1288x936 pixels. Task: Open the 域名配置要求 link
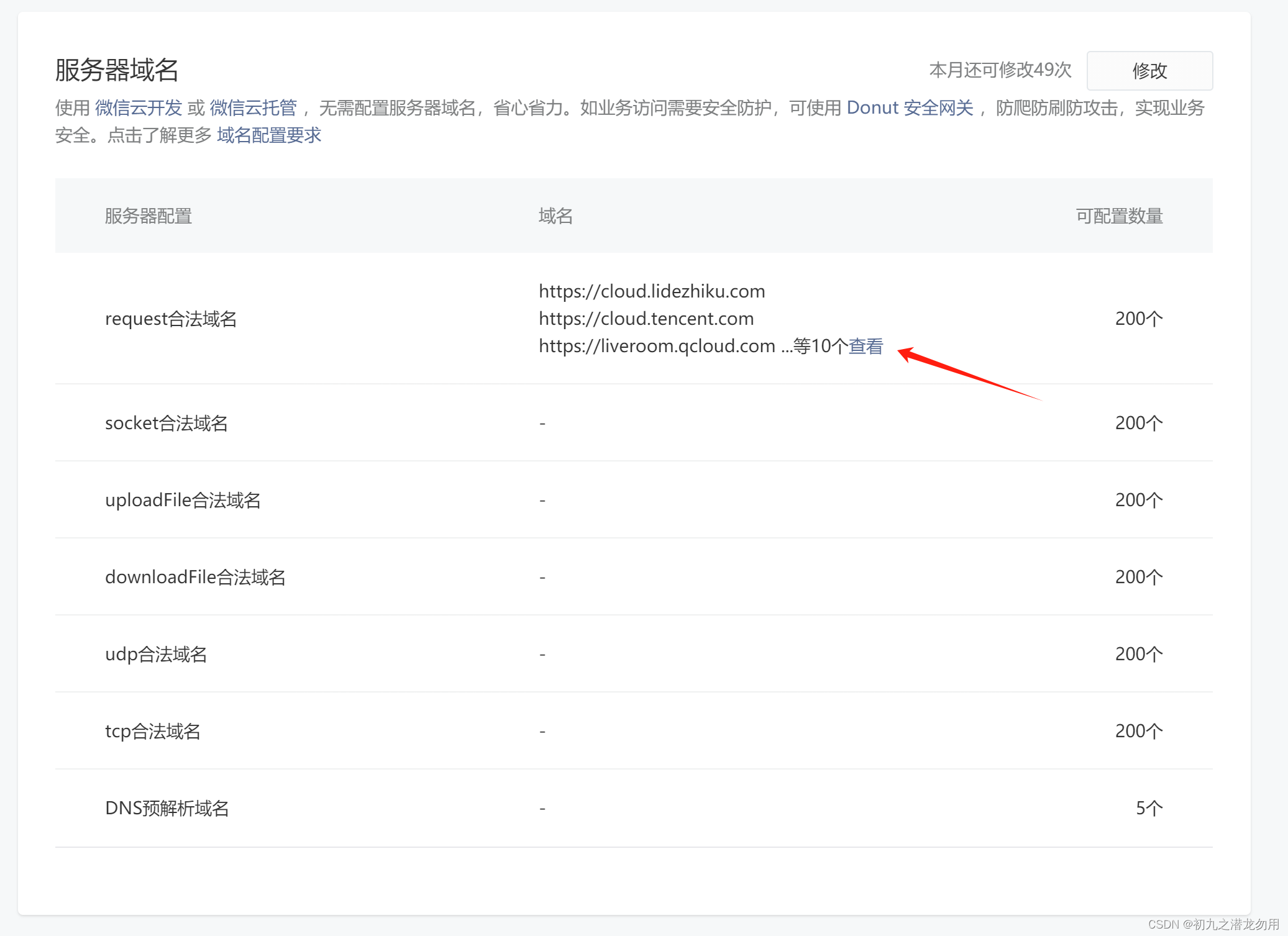coord(268,135)
